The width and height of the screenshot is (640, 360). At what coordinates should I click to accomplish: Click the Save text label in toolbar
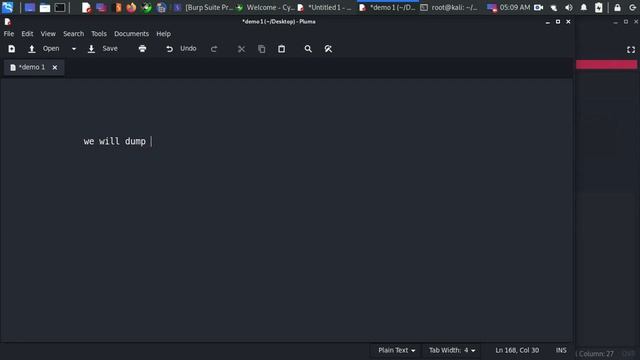pos(110,49)
